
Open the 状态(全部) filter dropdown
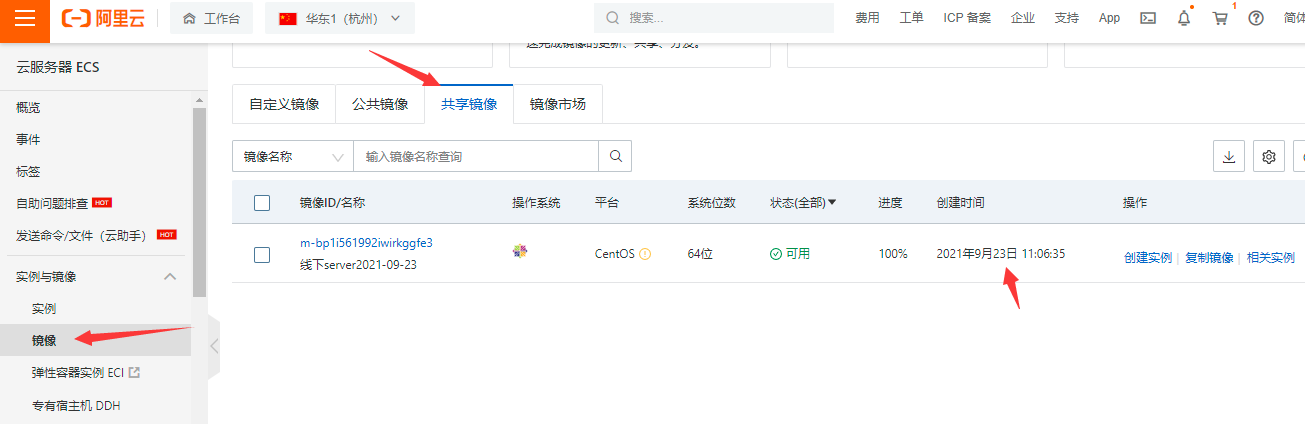click(803, 203)
